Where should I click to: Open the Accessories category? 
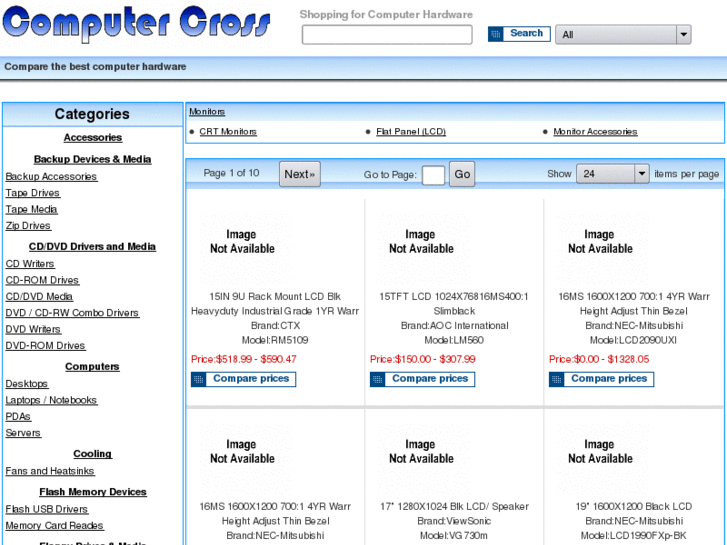(x=93, y=138)
